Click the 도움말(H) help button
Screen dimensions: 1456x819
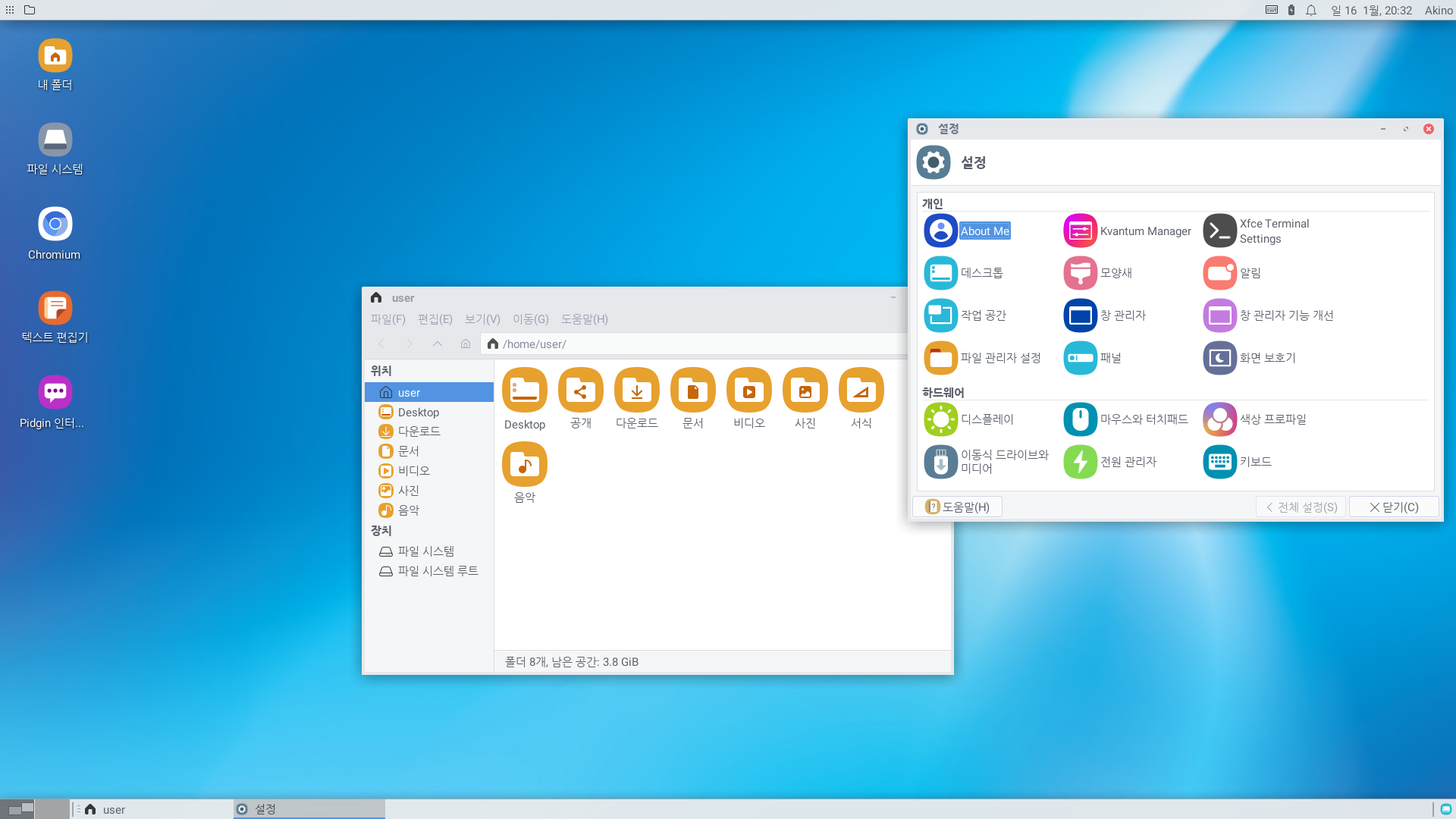pyautogui.click(x=957, y=507)
